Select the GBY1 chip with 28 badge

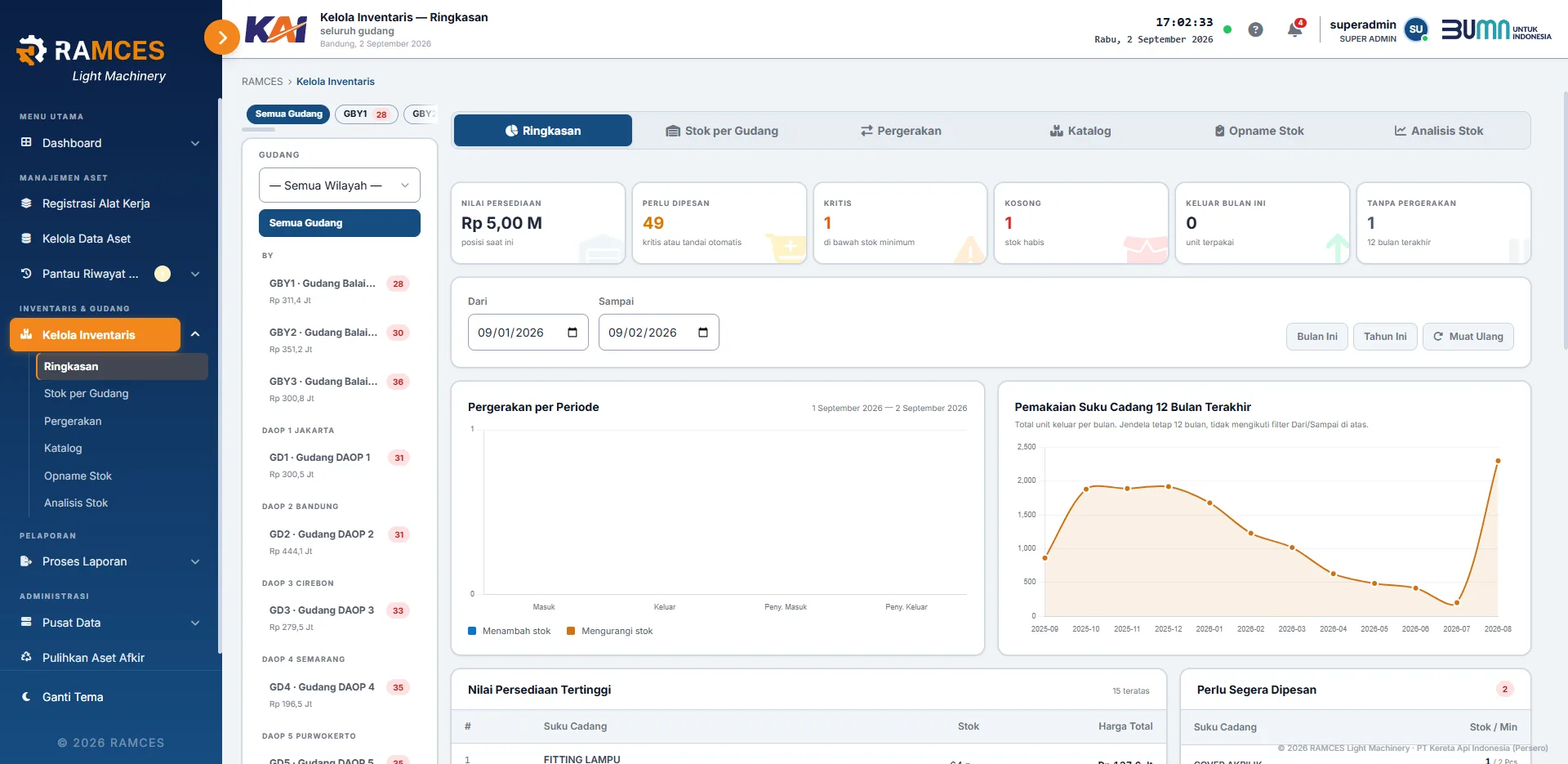click(366, 114)
